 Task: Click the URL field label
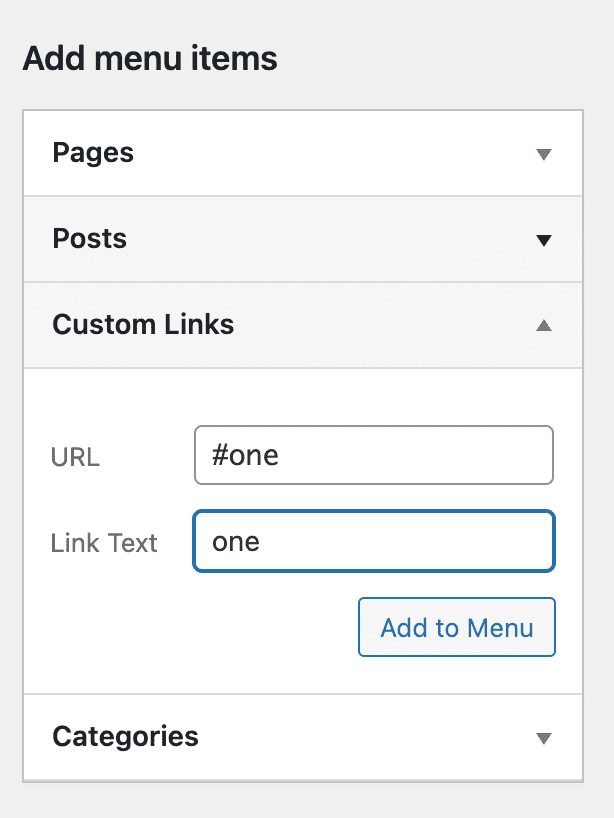tap(75, 457)
